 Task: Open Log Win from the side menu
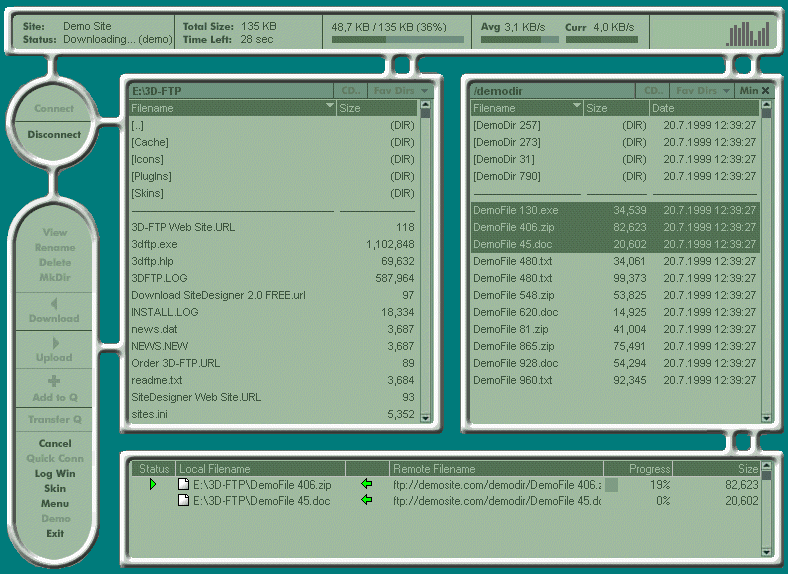pos(55,473)
